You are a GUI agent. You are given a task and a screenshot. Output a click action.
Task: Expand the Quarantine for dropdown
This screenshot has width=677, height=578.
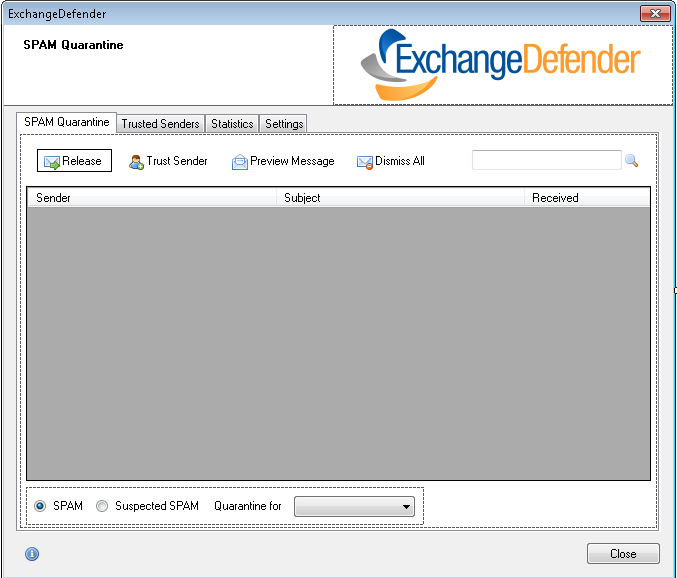click(x=354, y=507)
